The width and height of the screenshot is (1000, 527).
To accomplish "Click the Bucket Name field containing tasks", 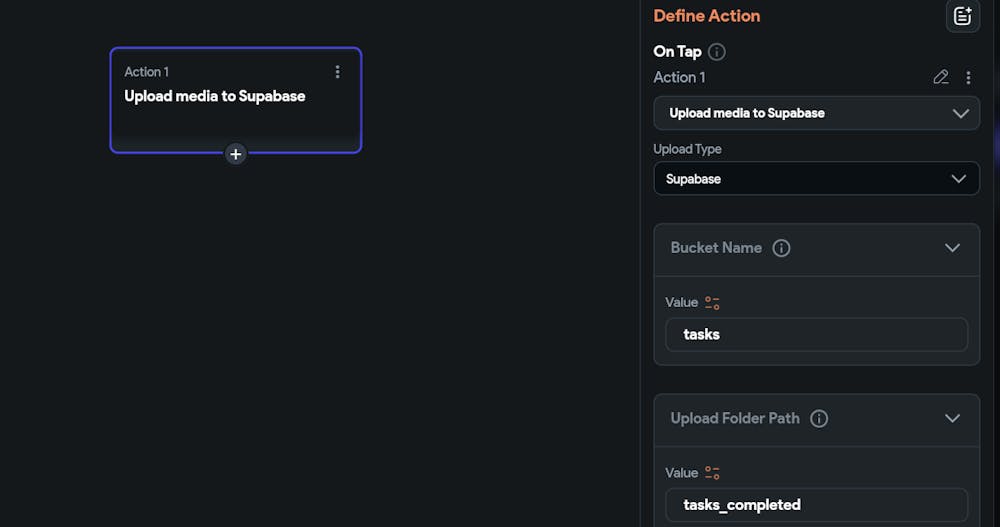I will (x=816, y=335).
